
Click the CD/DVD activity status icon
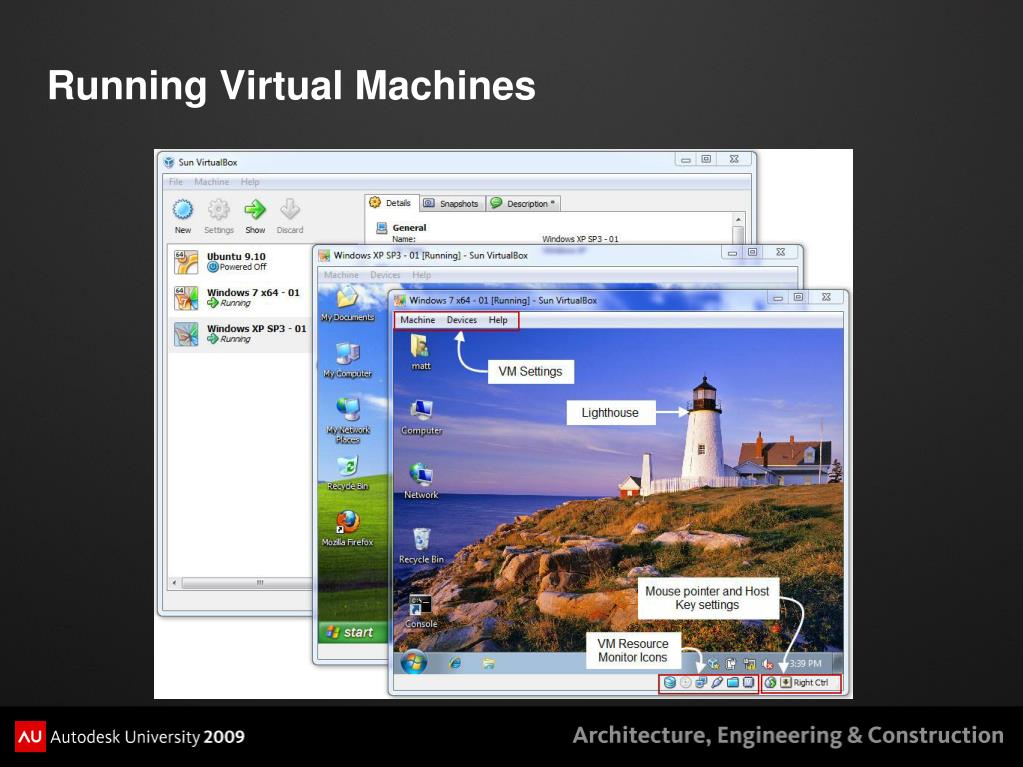coord(685,683)
